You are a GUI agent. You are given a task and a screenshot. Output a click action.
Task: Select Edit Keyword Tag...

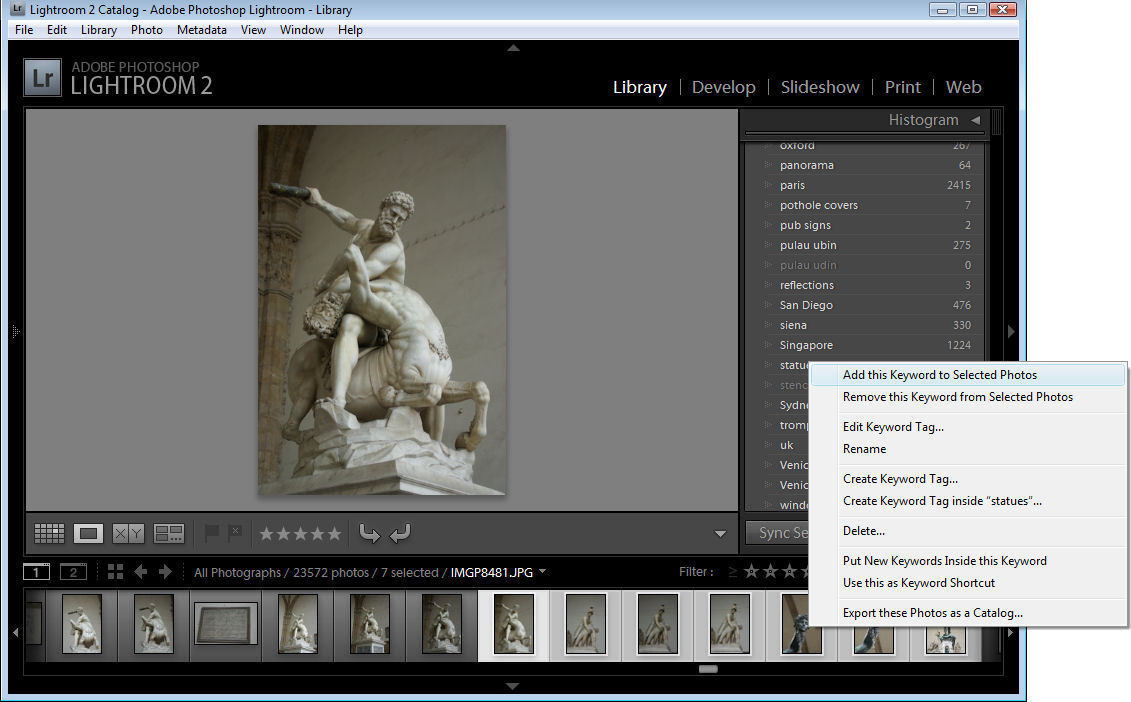click(x=968, y=427)
